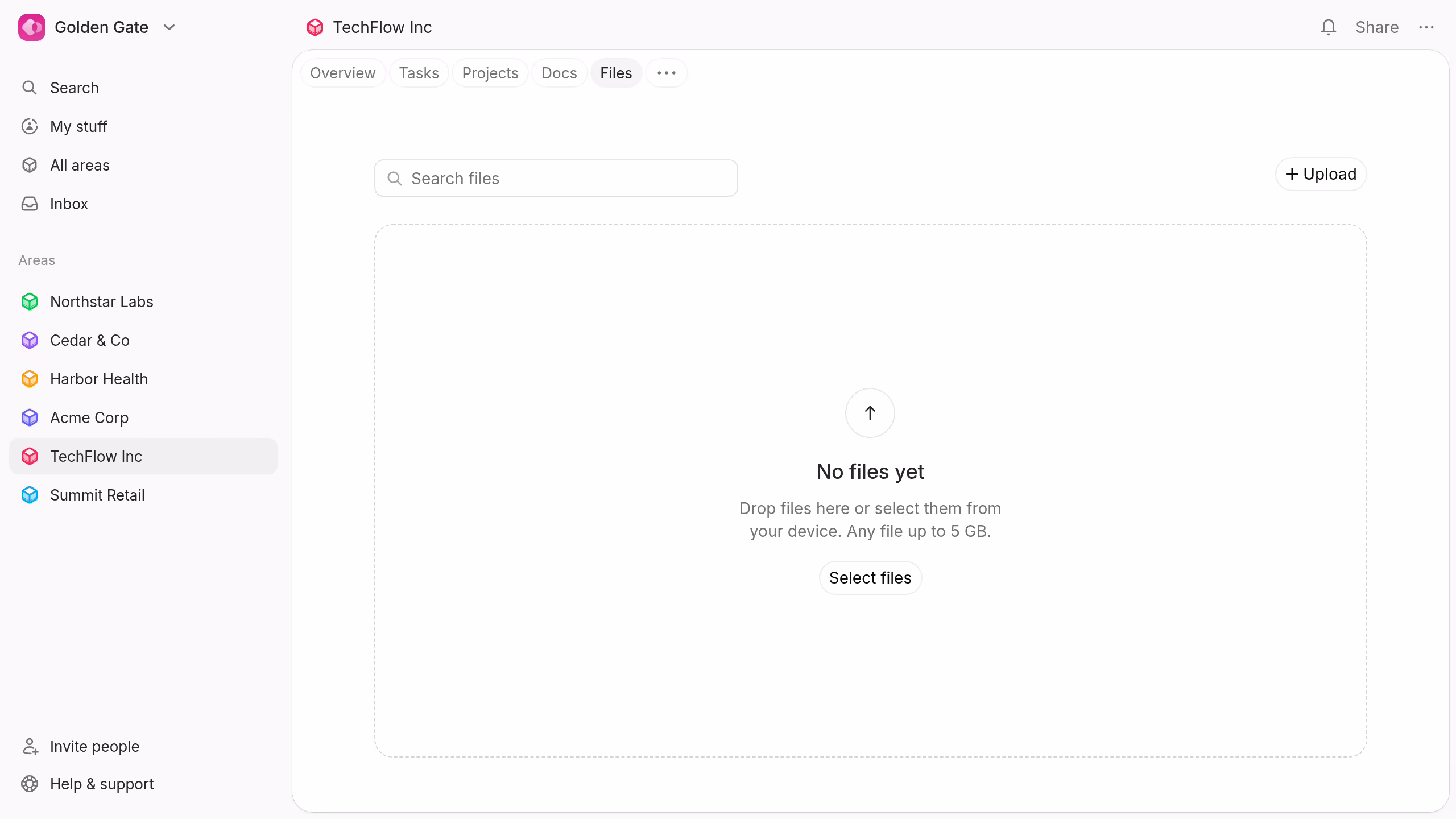Screen dimensions: 1456x819
Task: Select the purple Cedar & Co cube icon
Action: point(30,340)
